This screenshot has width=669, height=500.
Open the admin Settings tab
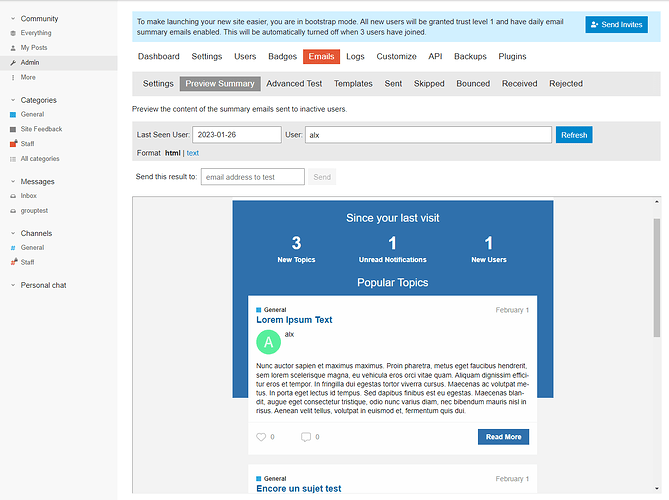coord(207,56)
